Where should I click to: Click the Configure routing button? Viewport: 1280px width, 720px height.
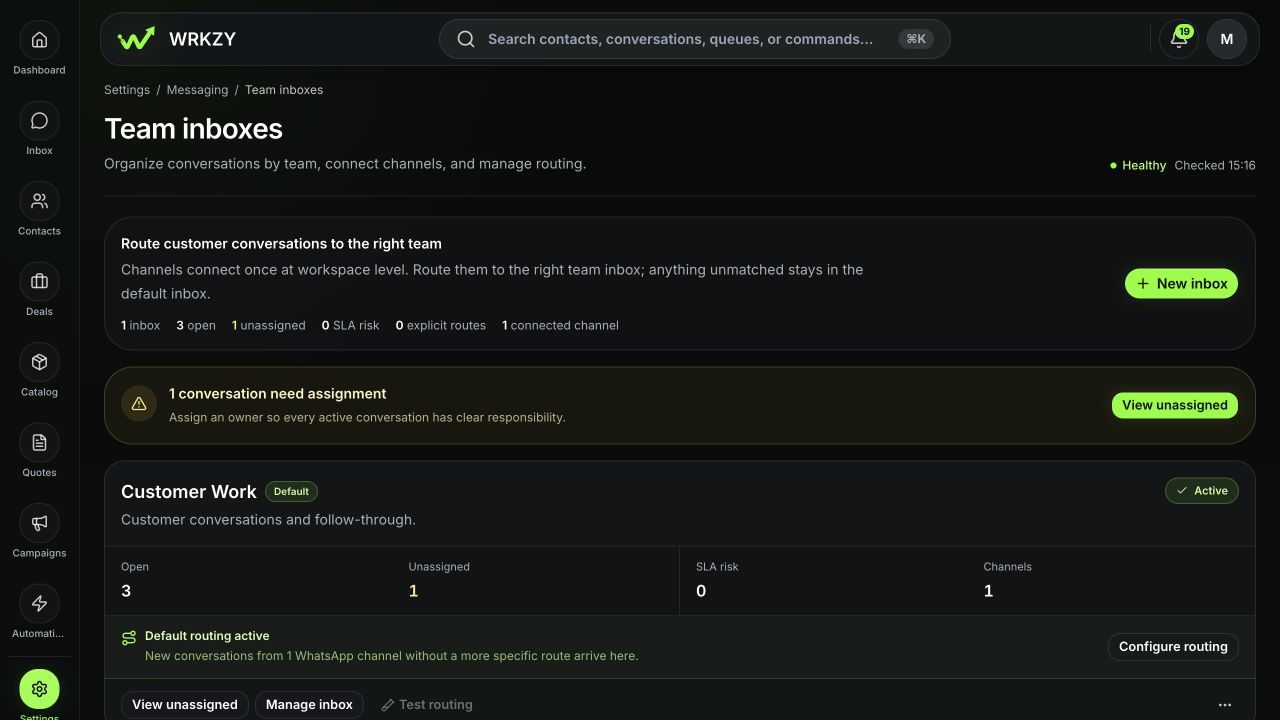(x=1173, y=647)
